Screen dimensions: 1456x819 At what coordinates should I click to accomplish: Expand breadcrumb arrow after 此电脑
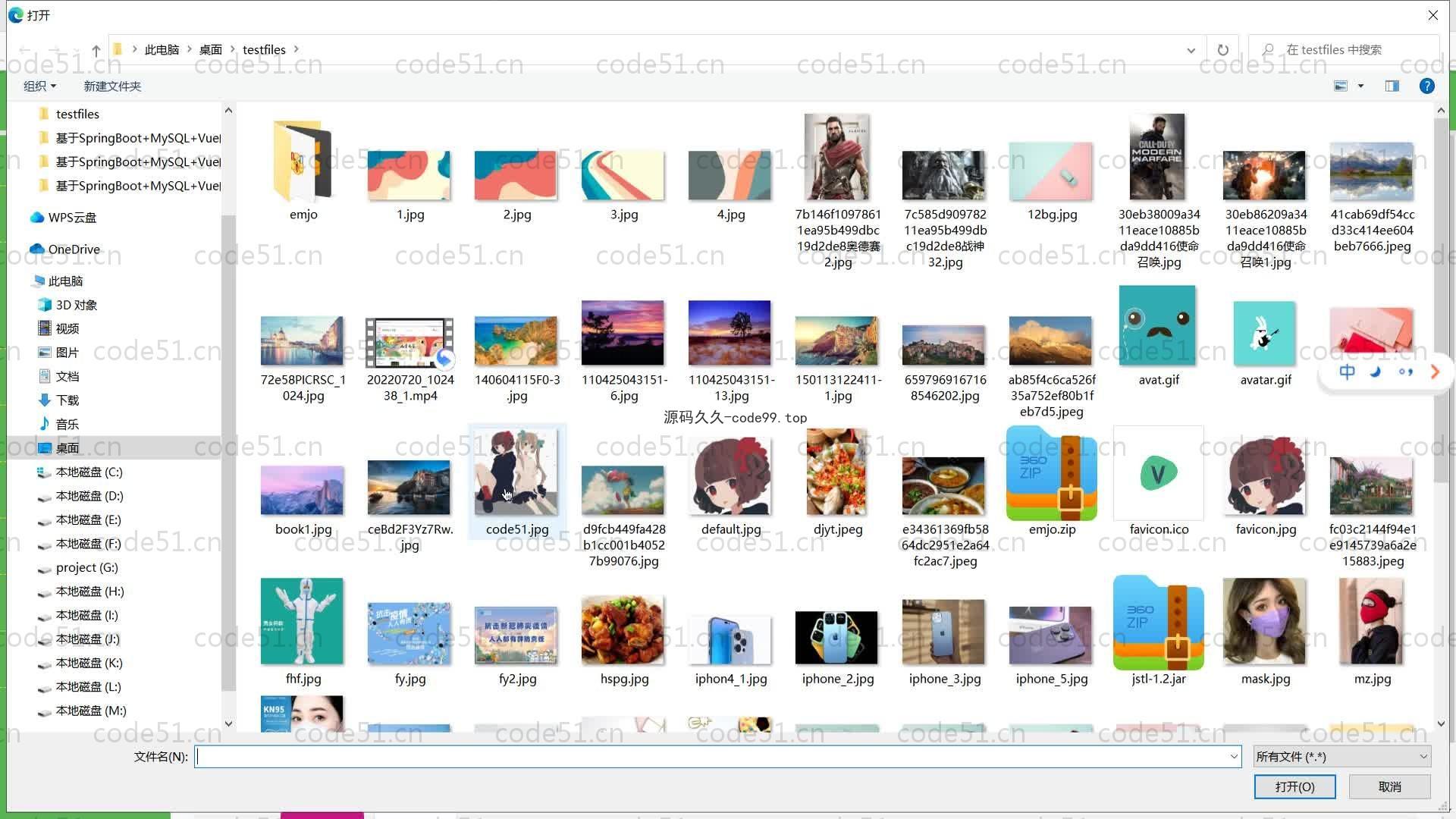[190, 50]
